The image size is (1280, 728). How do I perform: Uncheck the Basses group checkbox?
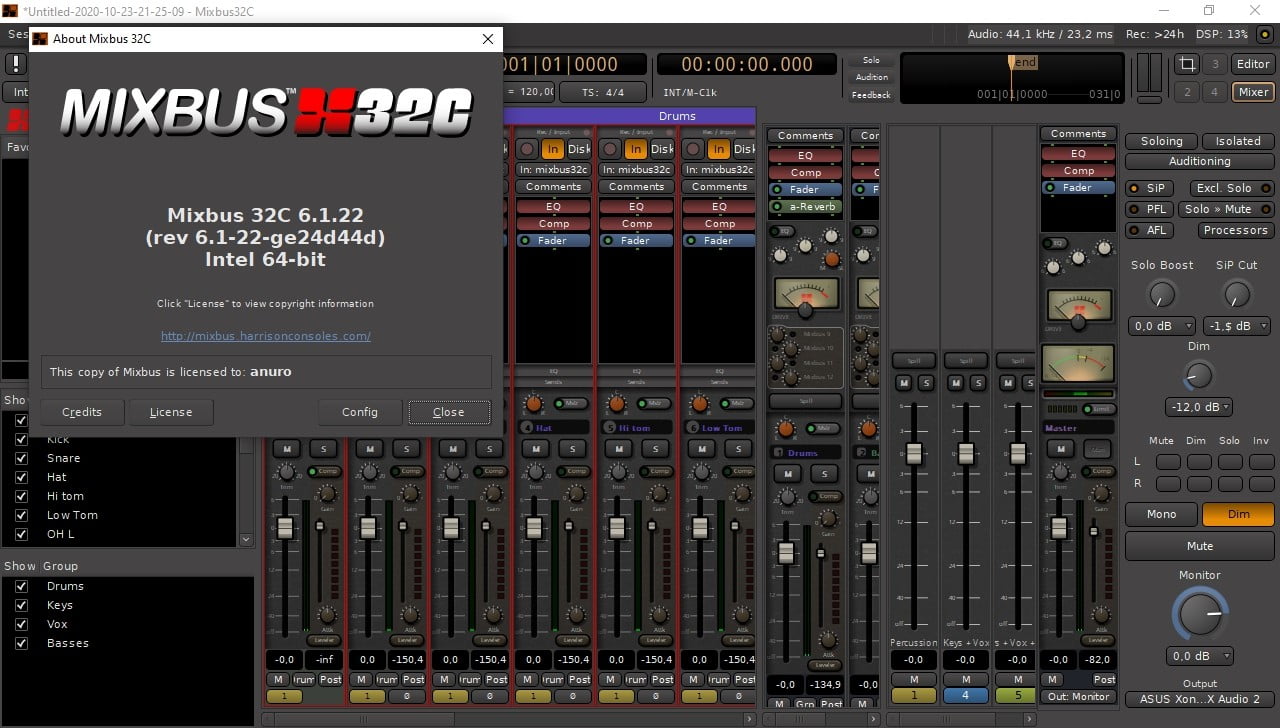click(21, 643)
